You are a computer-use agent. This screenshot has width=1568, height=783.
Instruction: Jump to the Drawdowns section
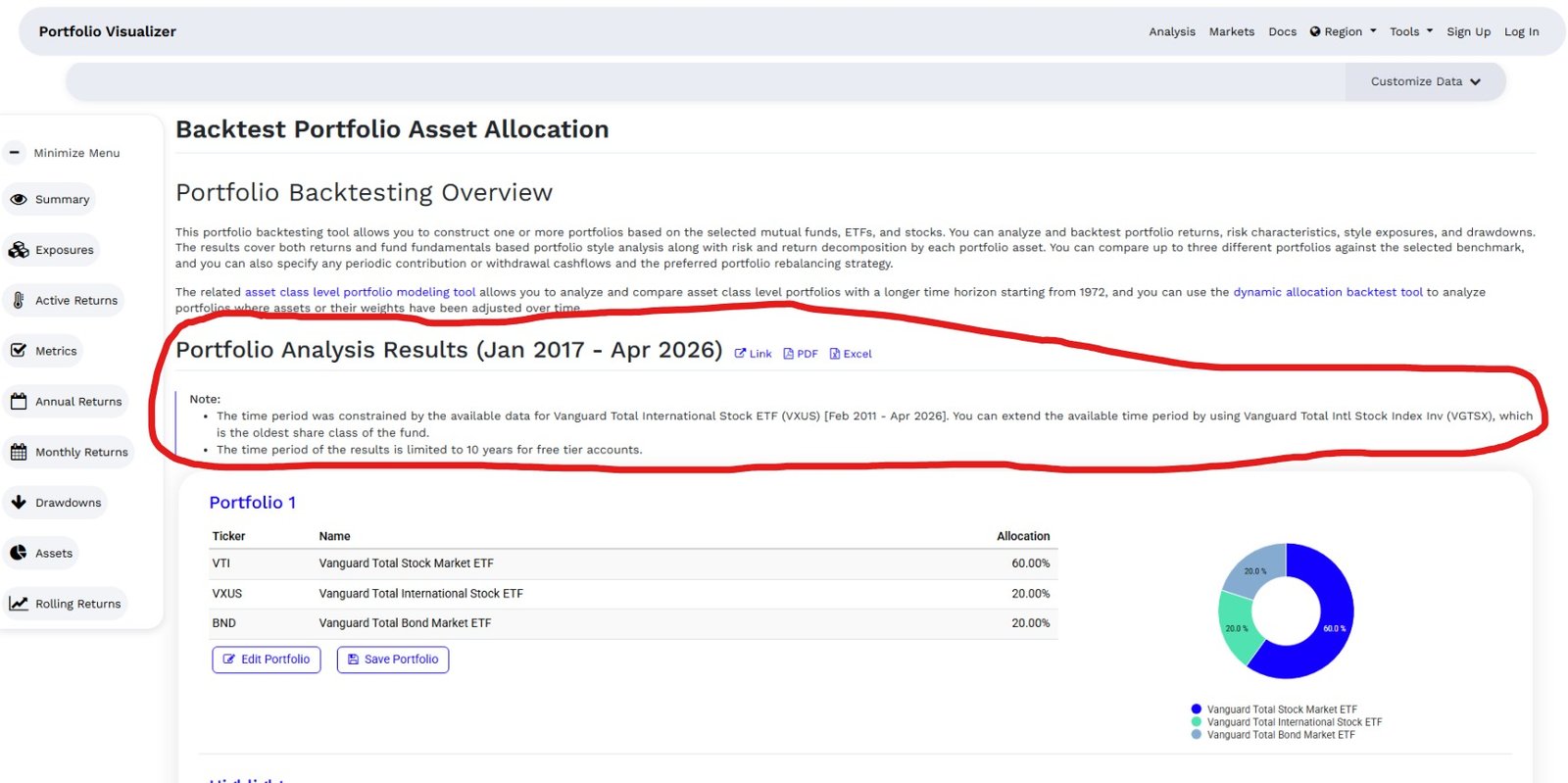click(55, 503)
